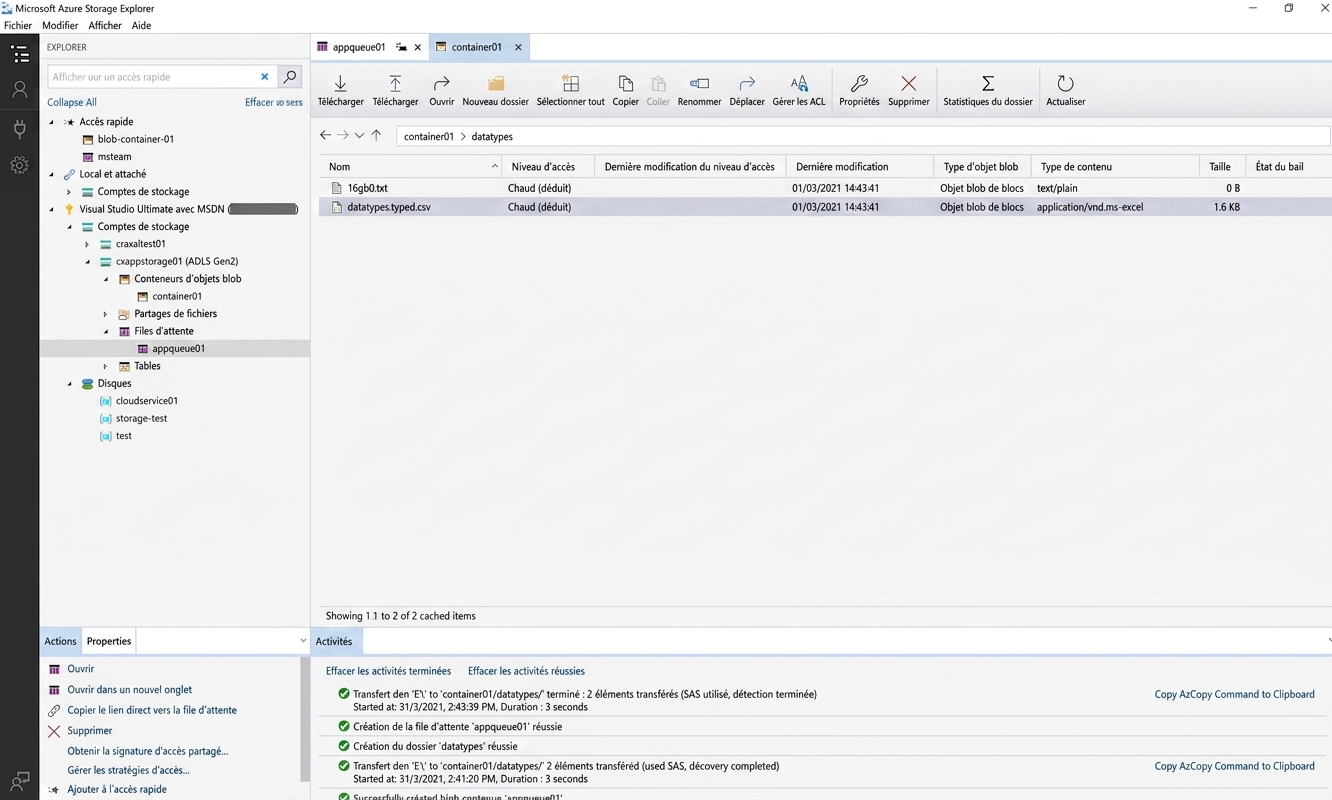Collapse Conteneurs d'objets blob
This screenshot has width=1332, height=800.
[105, 279]
